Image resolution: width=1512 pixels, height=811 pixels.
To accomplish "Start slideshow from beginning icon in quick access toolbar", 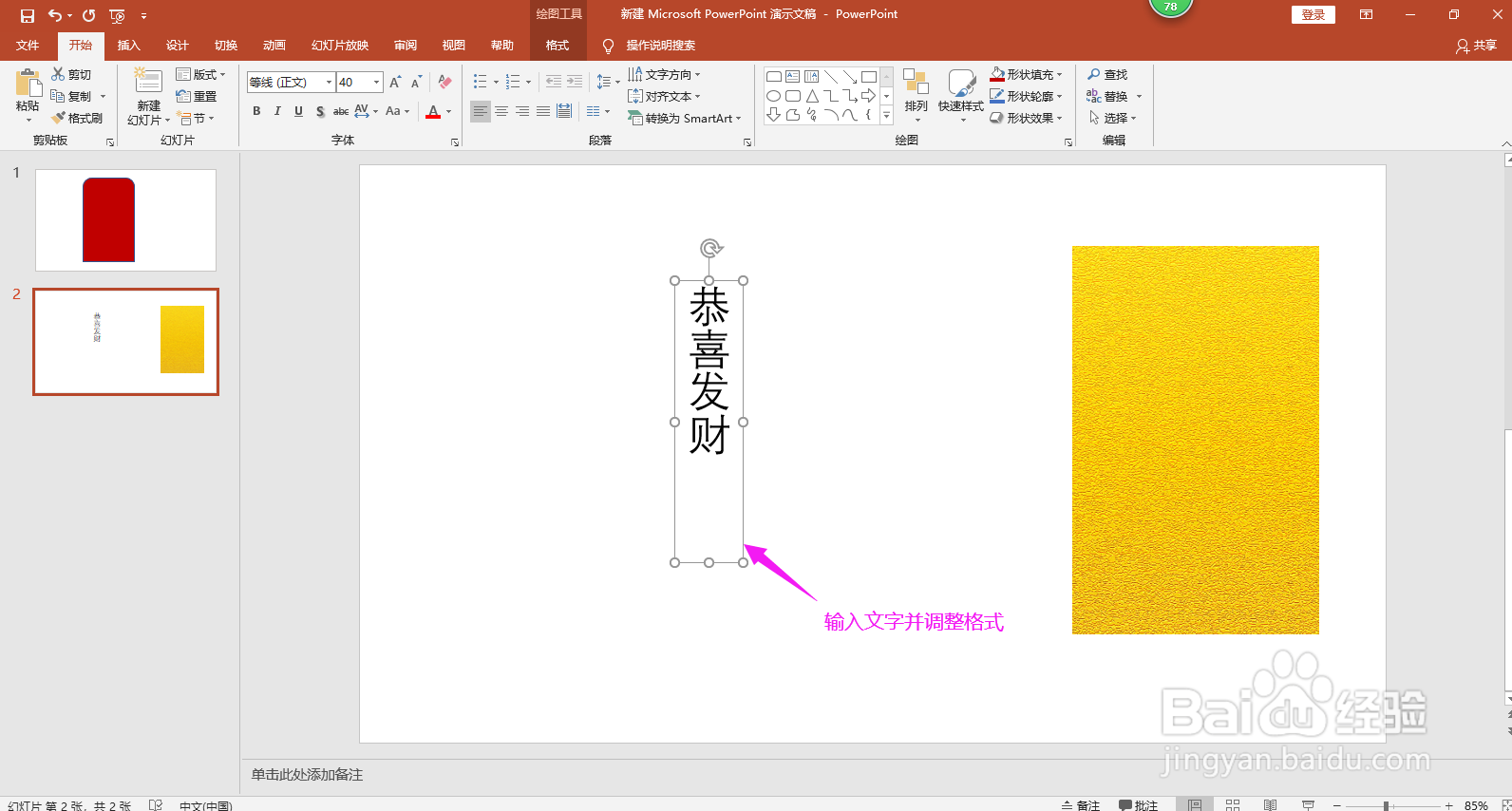I will (x=117, y=15).
